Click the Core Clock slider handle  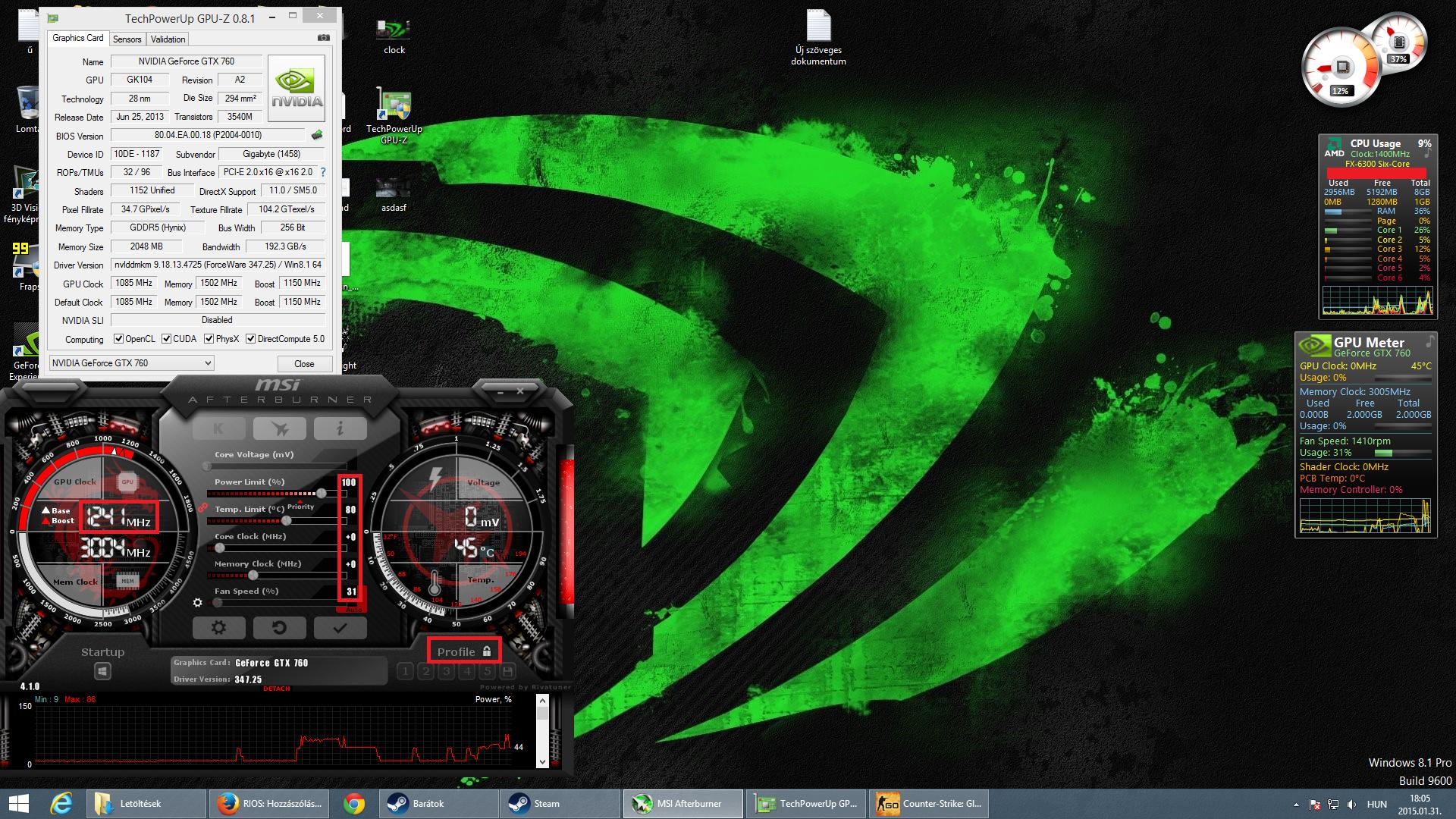click(219, 548)
